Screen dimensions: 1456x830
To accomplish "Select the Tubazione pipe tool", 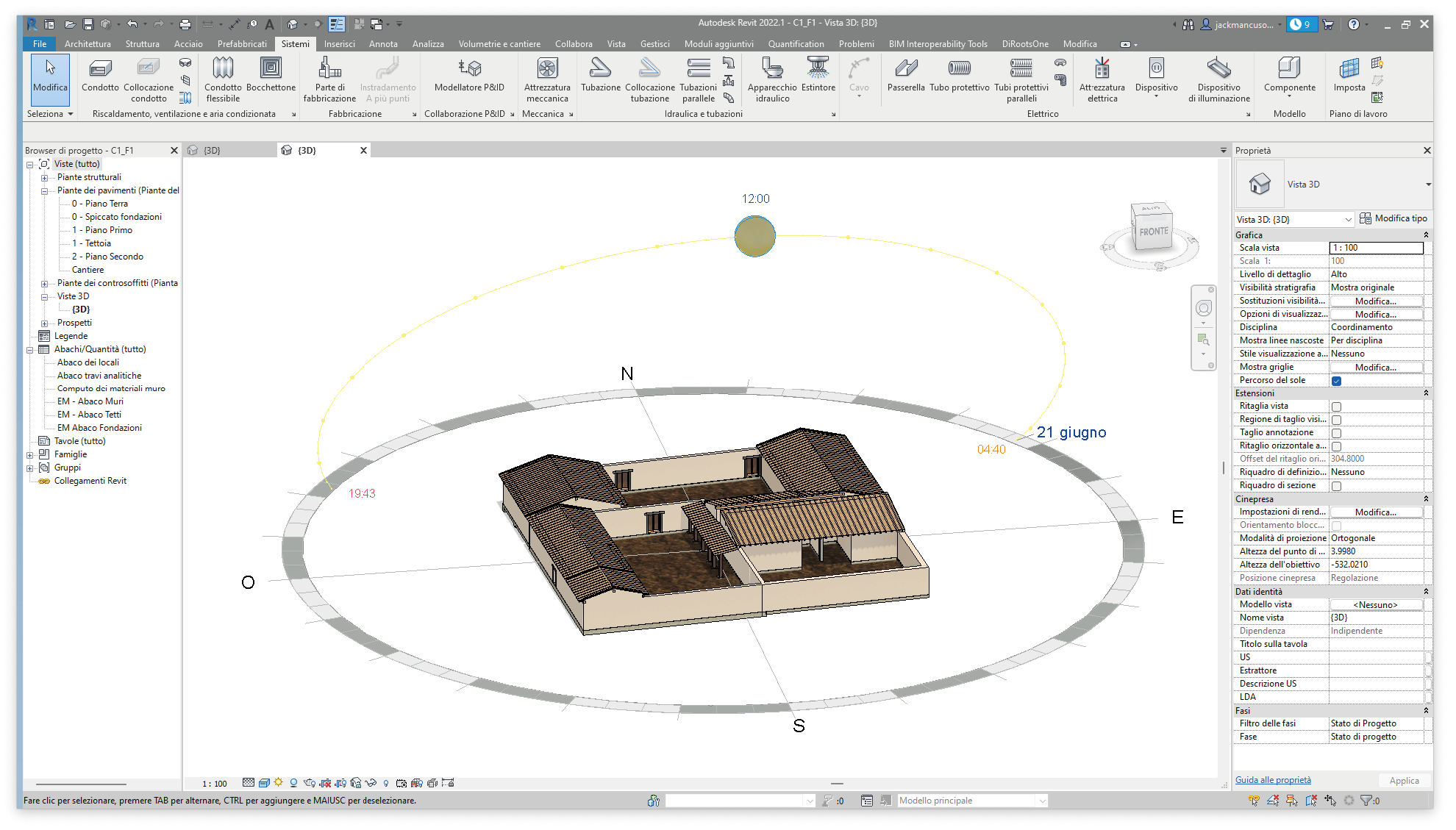I will pyautogui.click(x=601, y=76).
